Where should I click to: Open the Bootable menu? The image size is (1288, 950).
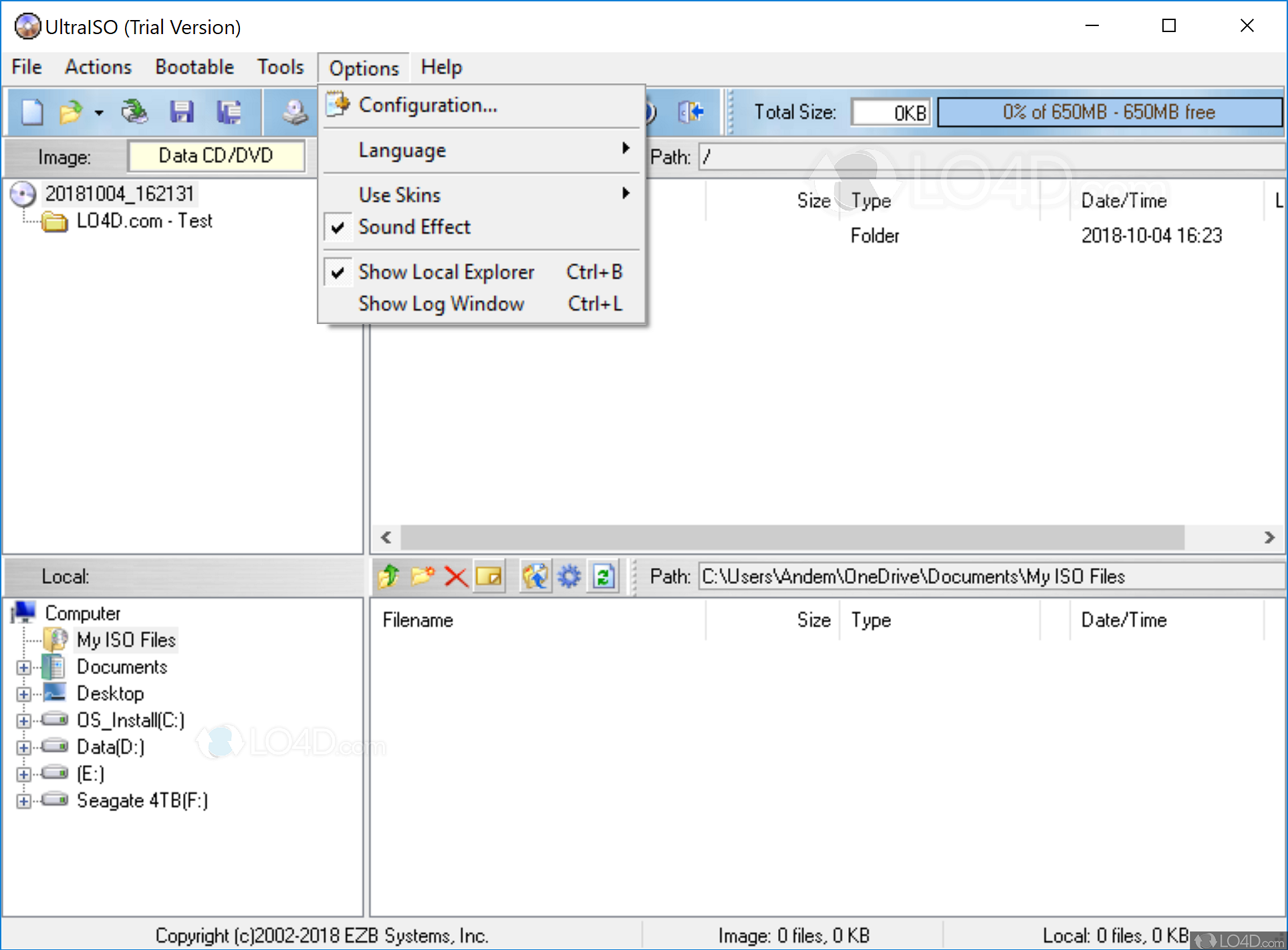(x=194, y=67)
